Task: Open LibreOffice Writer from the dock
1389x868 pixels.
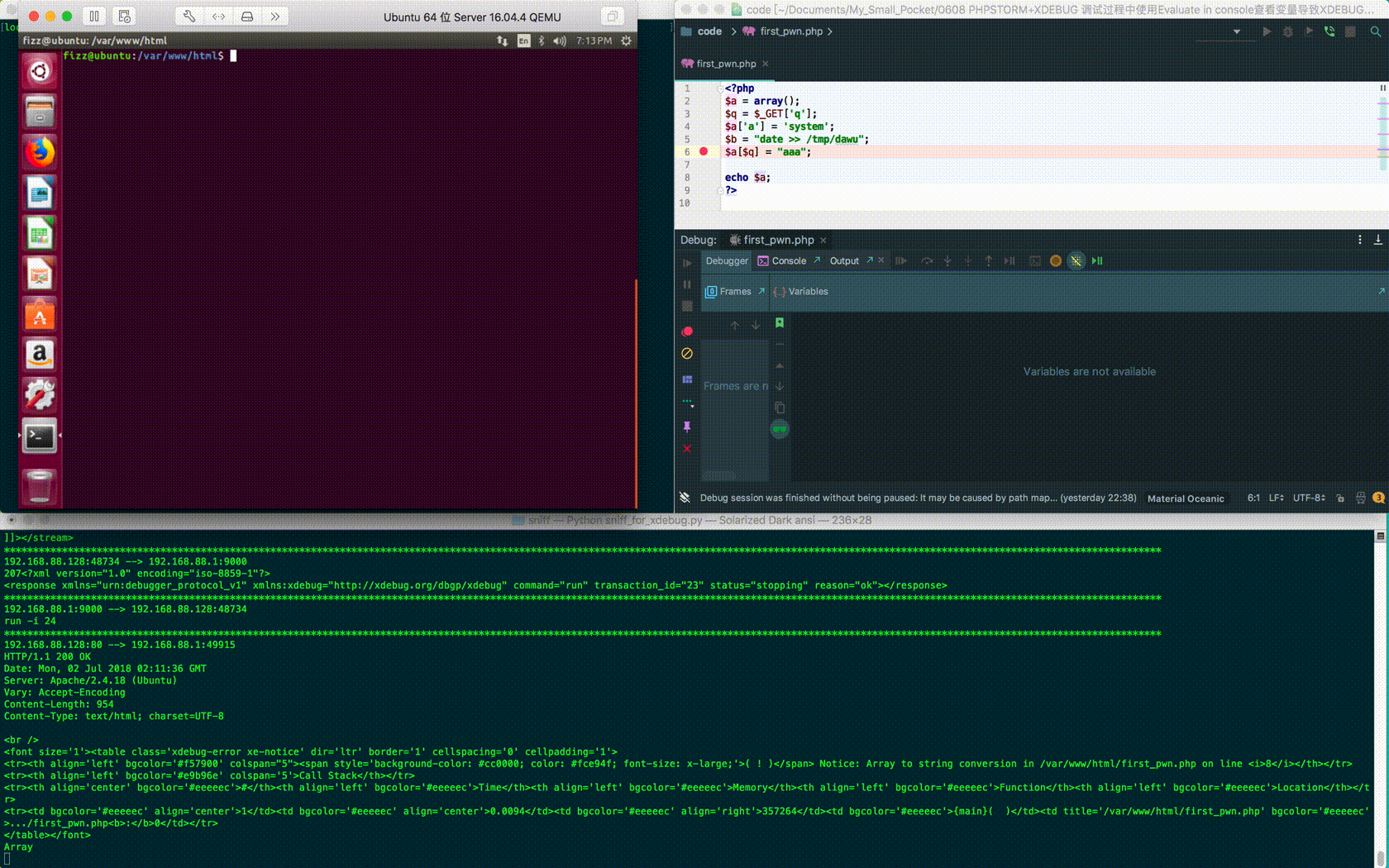Action: pyautogui.click(x=39, y=193)
